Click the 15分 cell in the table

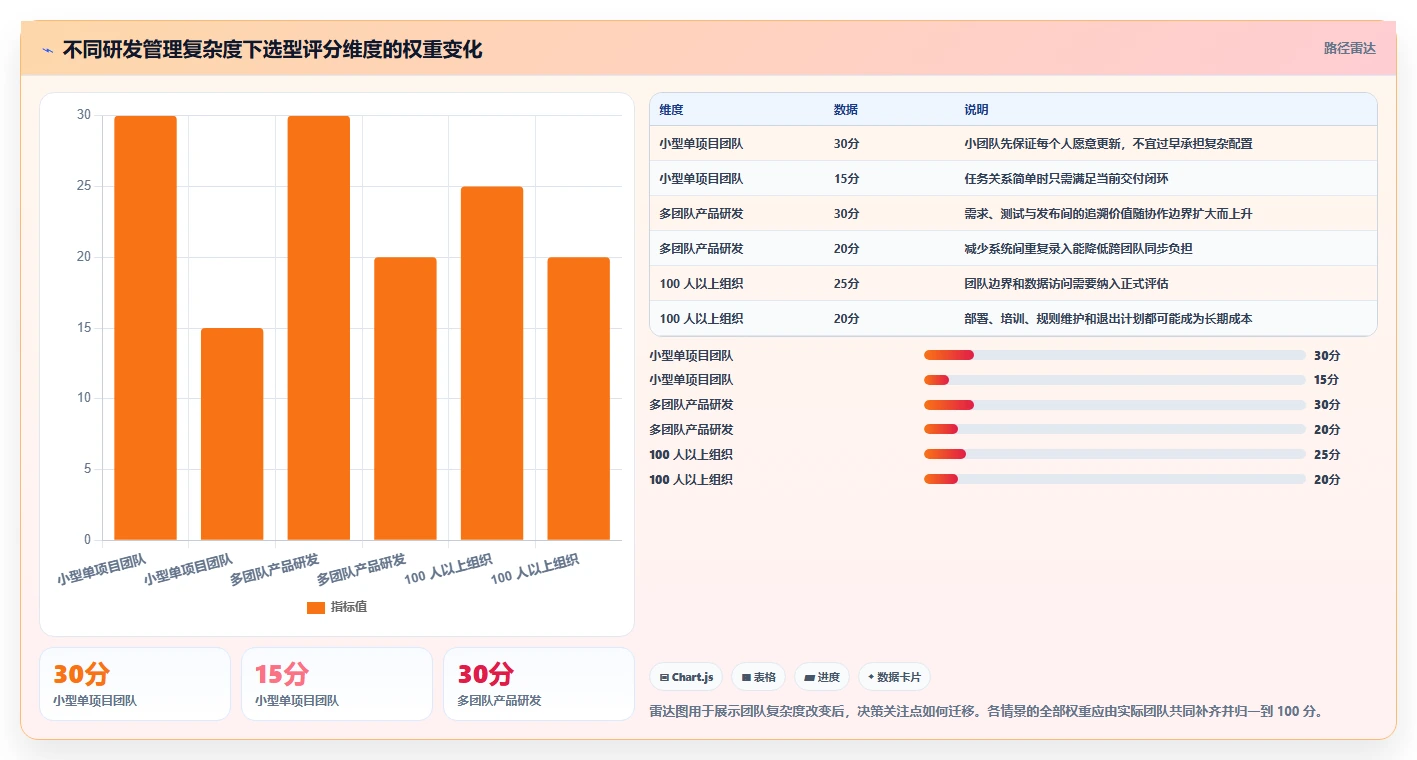pos(846,179)
